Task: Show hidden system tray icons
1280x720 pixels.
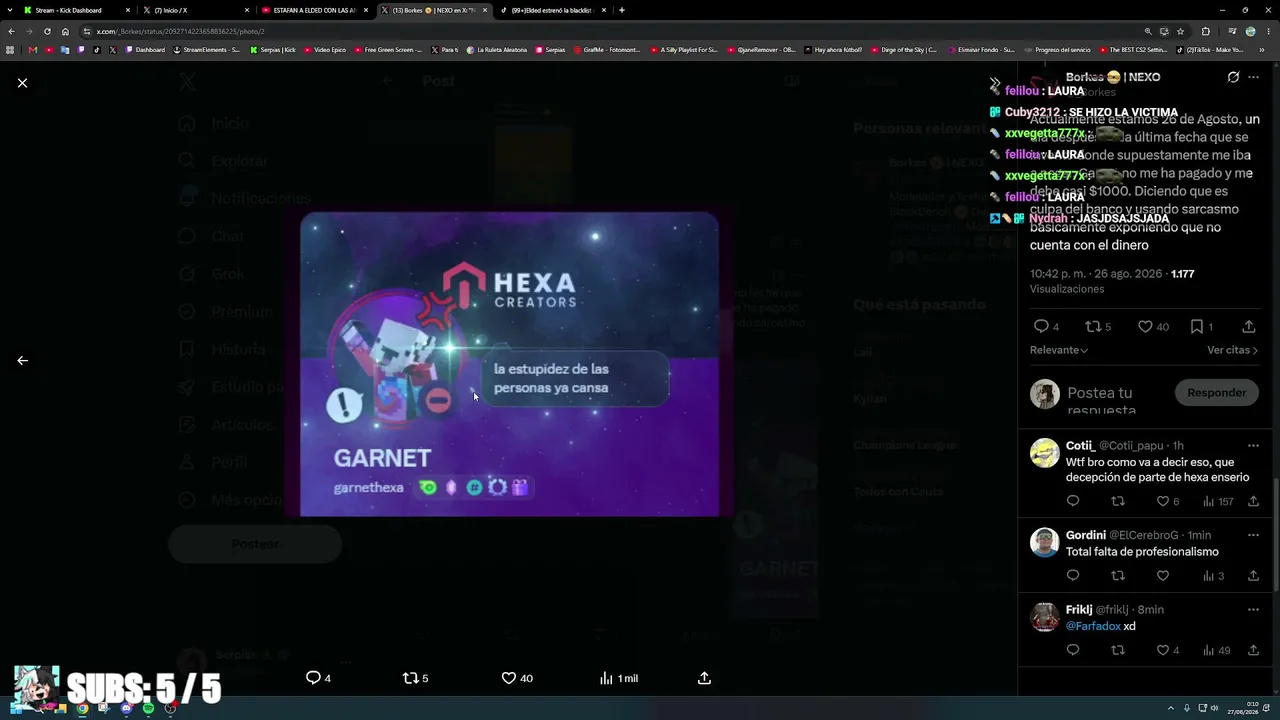Action: point(1173,708)
